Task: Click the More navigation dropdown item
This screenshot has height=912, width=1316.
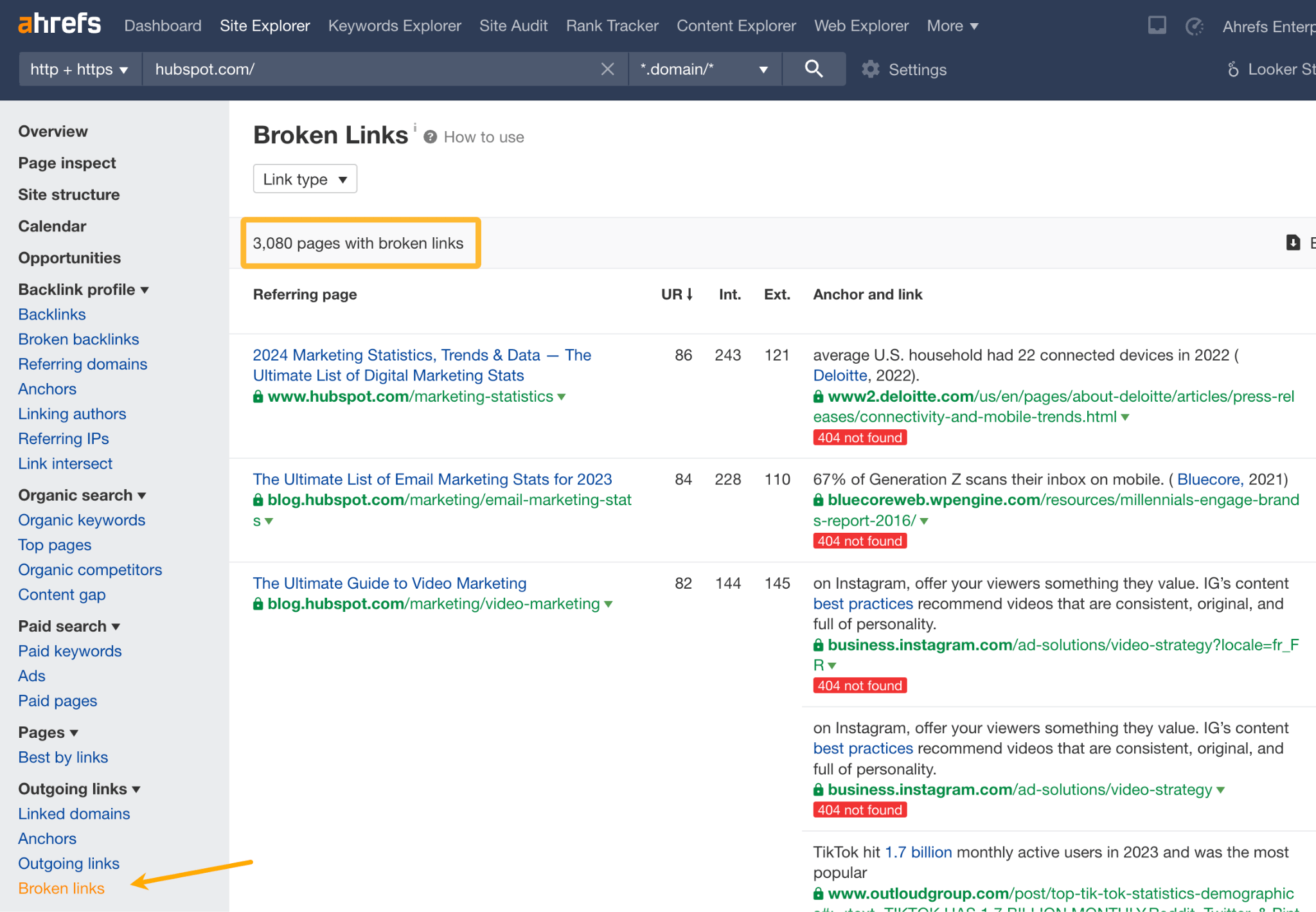Action: (x=951, y=26)
